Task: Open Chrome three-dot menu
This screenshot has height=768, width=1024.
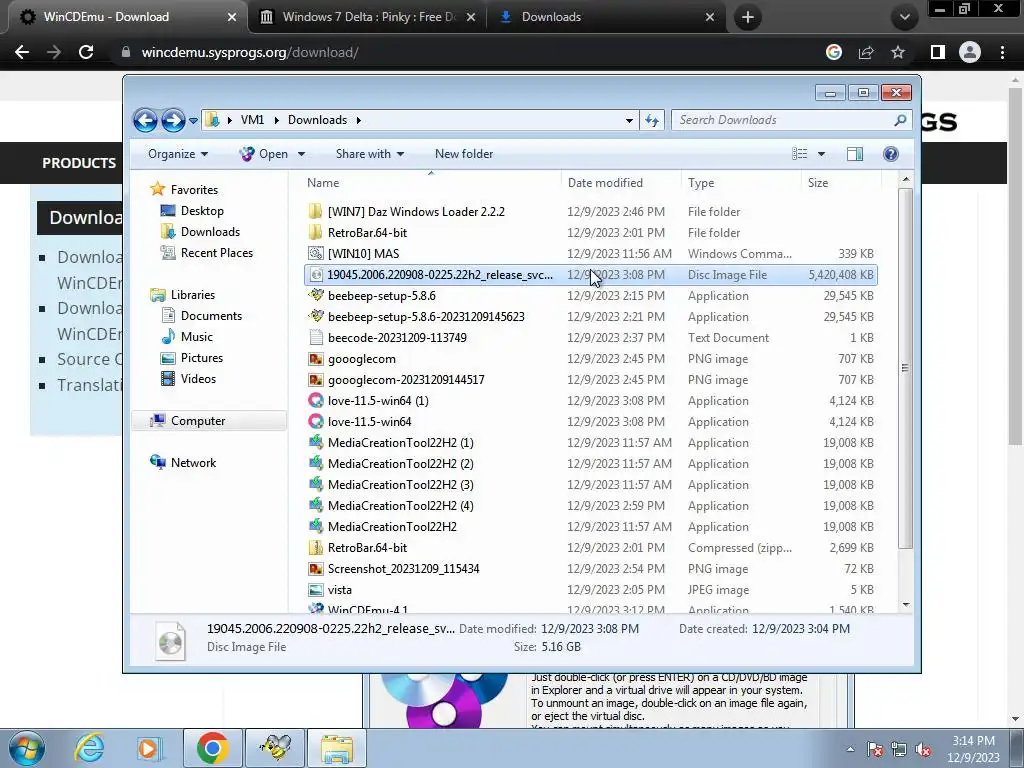Action: (1002, 52)
